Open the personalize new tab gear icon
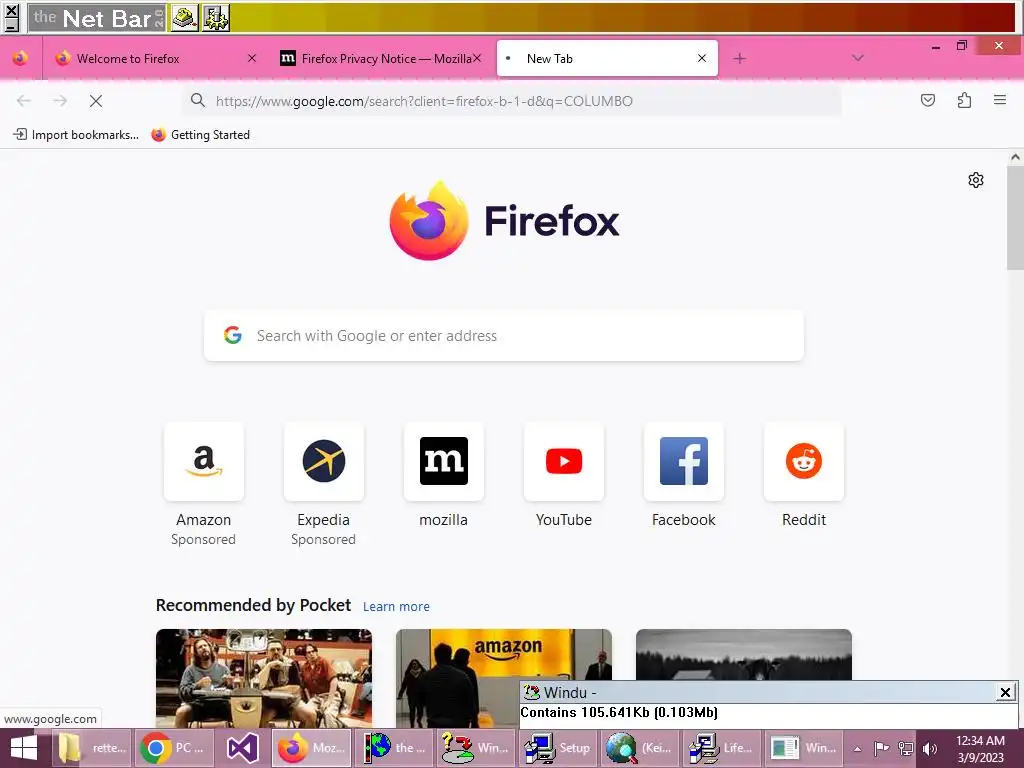Screen dimensions: 1024x768 click(976, 180)
